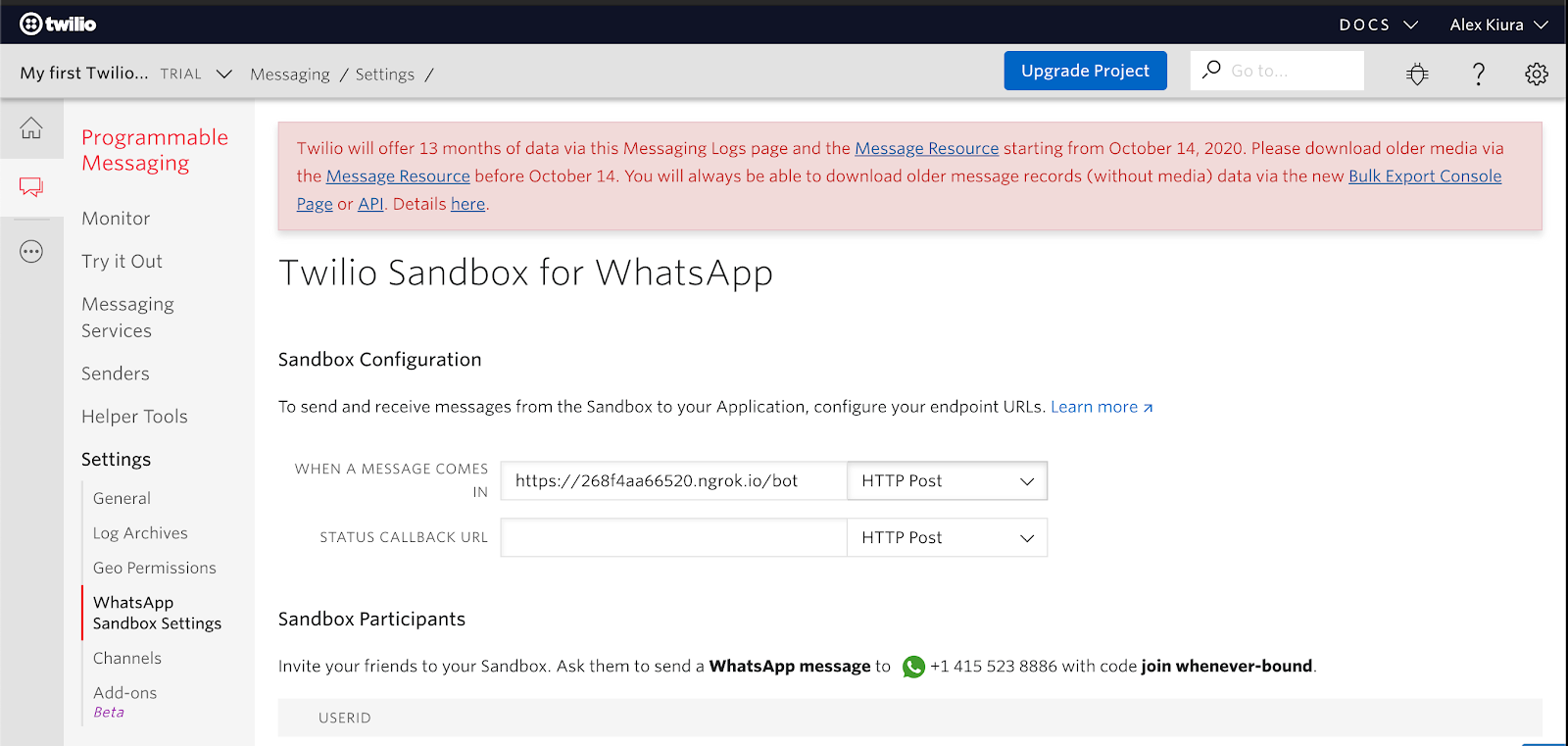The width and height of the screenshot is (1568, 746).
Task: Click the Sandbox Participants heading
Action: pyautogui.click(x=371, y=620)
